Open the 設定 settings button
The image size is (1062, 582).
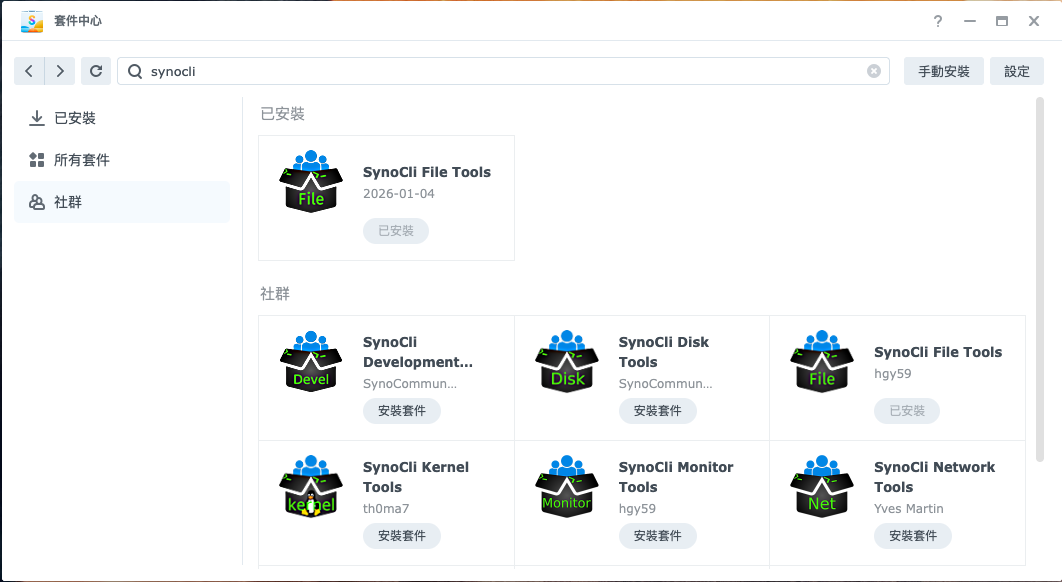pyautogui.click(x=1016, y=71)
